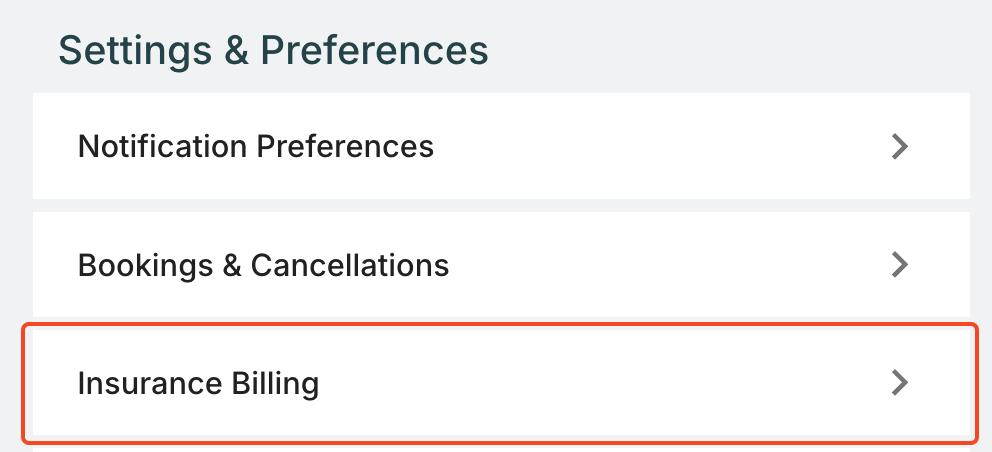The width and height of the screenshot is (992, 452).
Task: Click chevron arrow beside Notification Preferences
Action: point(900,147)
